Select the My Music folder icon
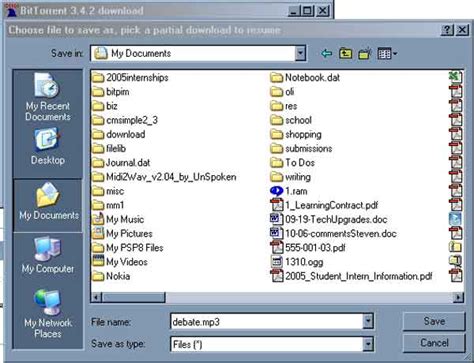The image size is (474, 363). 98,219
